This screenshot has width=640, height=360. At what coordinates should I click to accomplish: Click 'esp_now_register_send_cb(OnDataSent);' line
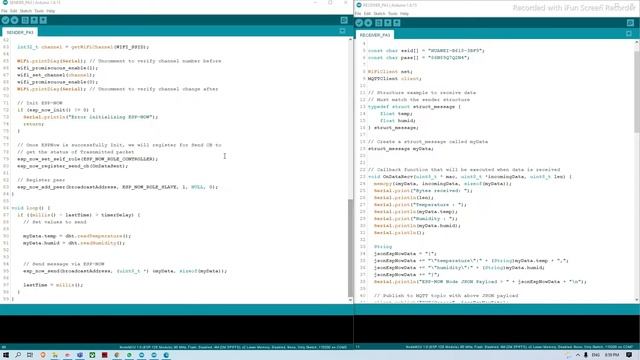(72, 166)
